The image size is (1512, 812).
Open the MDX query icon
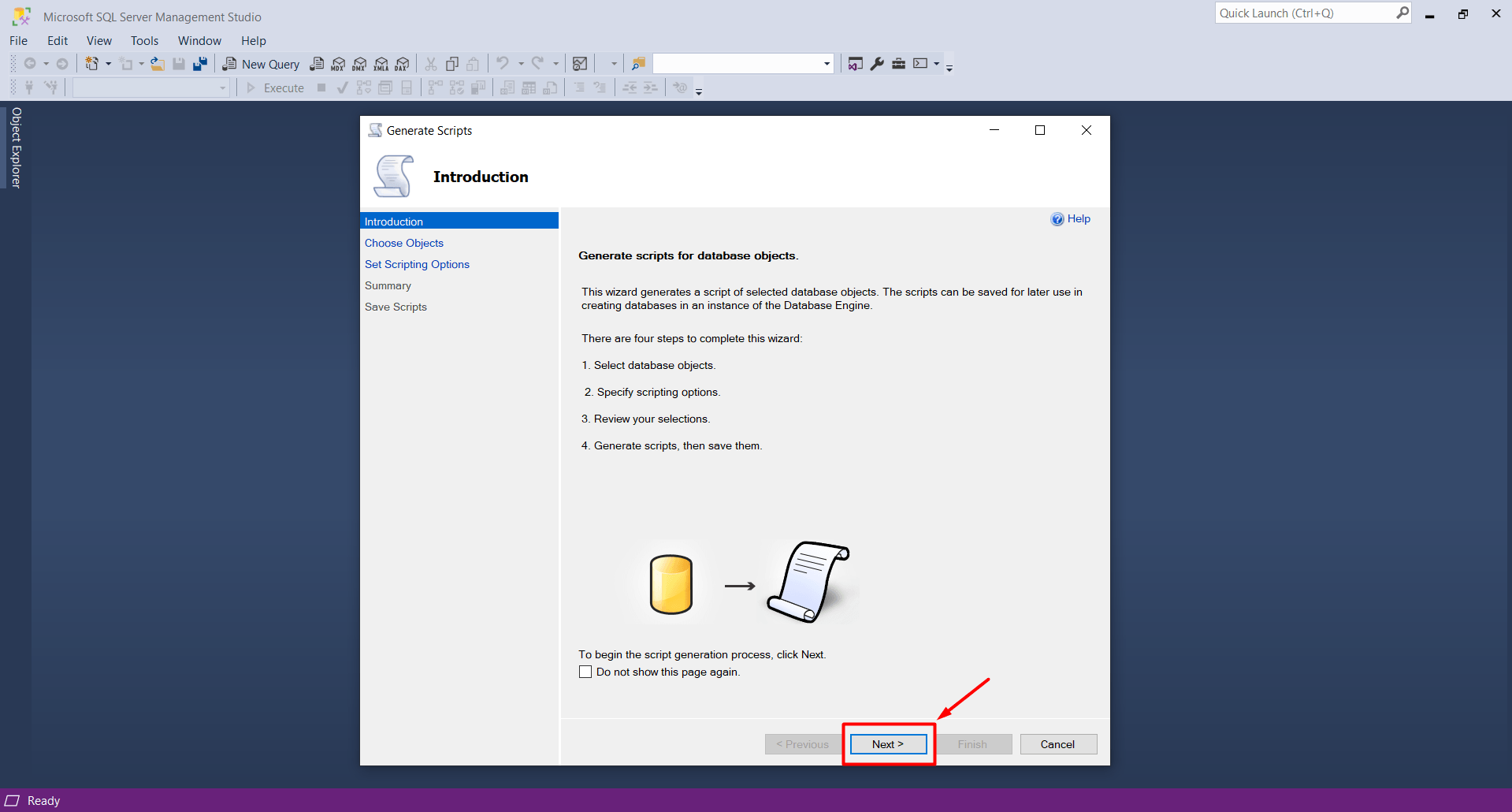click(338, 64)
